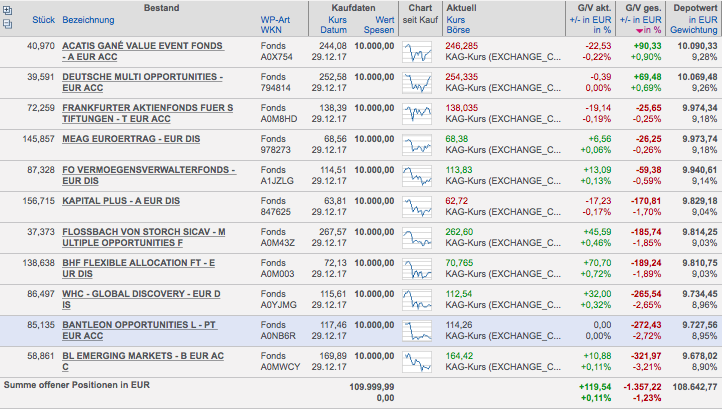Image resolution: width=722 pixels, height=409 pixels.
Task: Open DEUTSCHE MULTI OPPORTUNITIES fund link
Action: coord(142,82)
